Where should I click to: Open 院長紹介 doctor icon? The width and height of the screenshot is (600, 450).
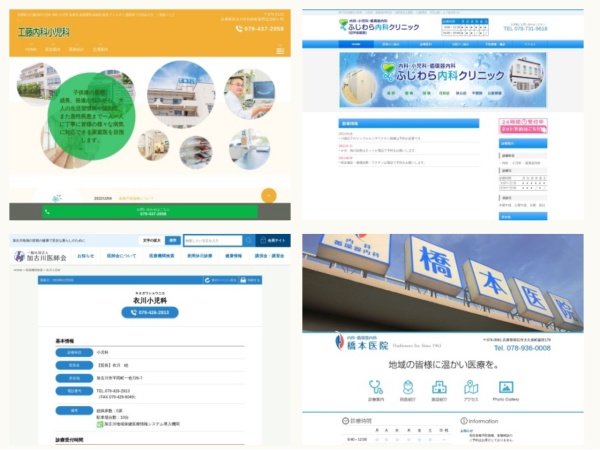[408, 390]
